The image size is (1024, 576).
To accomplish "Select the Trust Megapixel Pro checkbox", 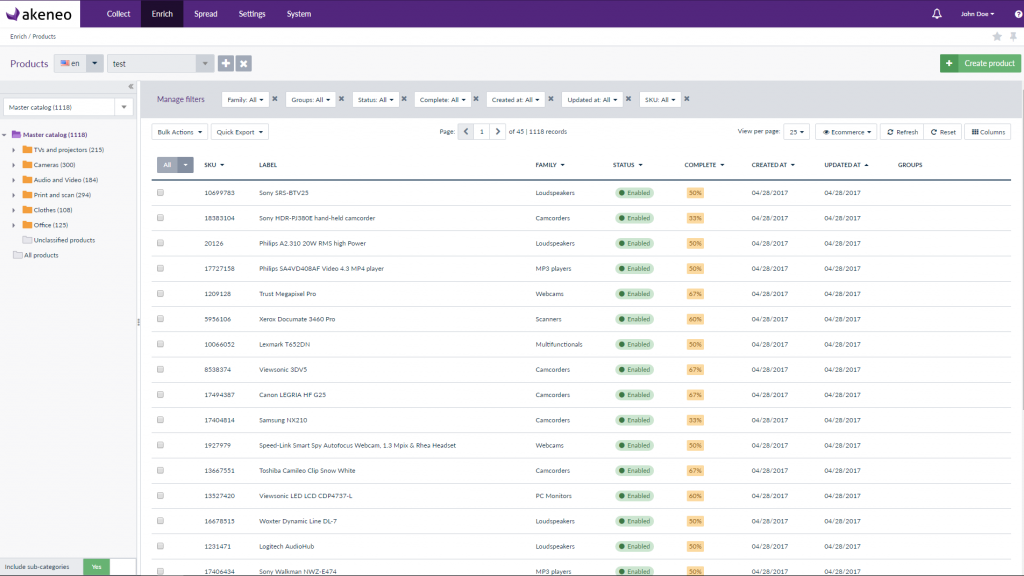I will pyautogui.click(x=160, y=294).
